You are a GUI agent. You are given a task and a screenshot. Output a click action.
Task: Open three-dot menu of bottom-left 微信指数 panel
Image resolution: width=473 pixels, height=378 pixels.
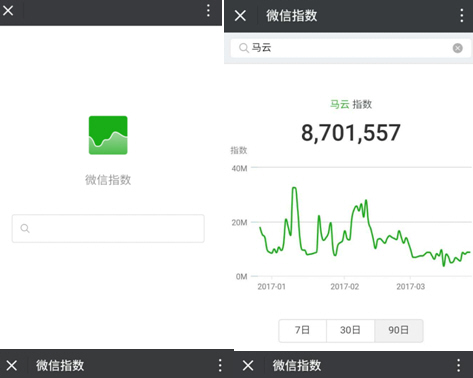[x=220, y=366]
